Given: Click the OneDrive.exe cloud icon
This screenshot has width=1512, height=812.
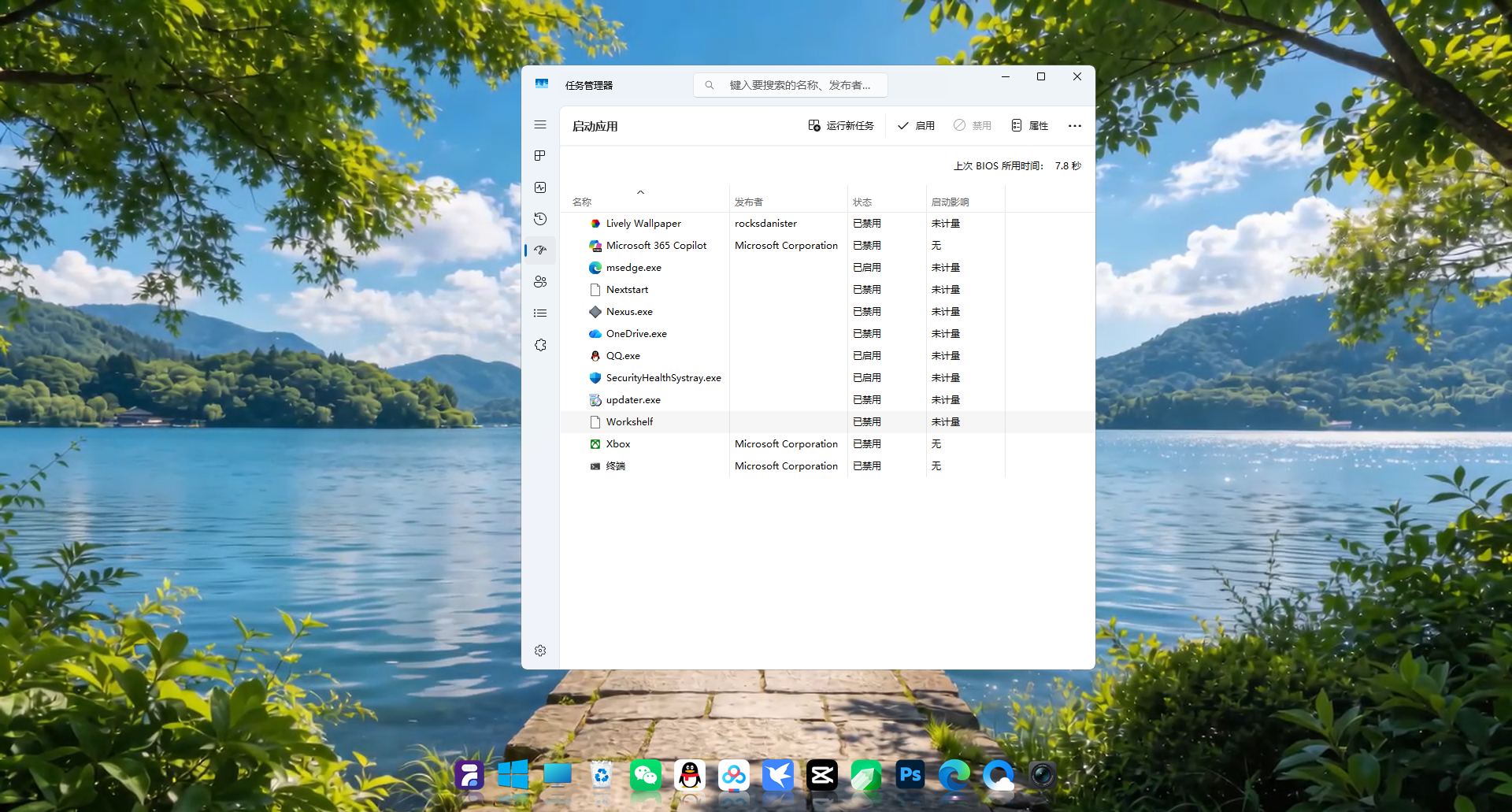Looking at the screenshot, I should point(595,334).
